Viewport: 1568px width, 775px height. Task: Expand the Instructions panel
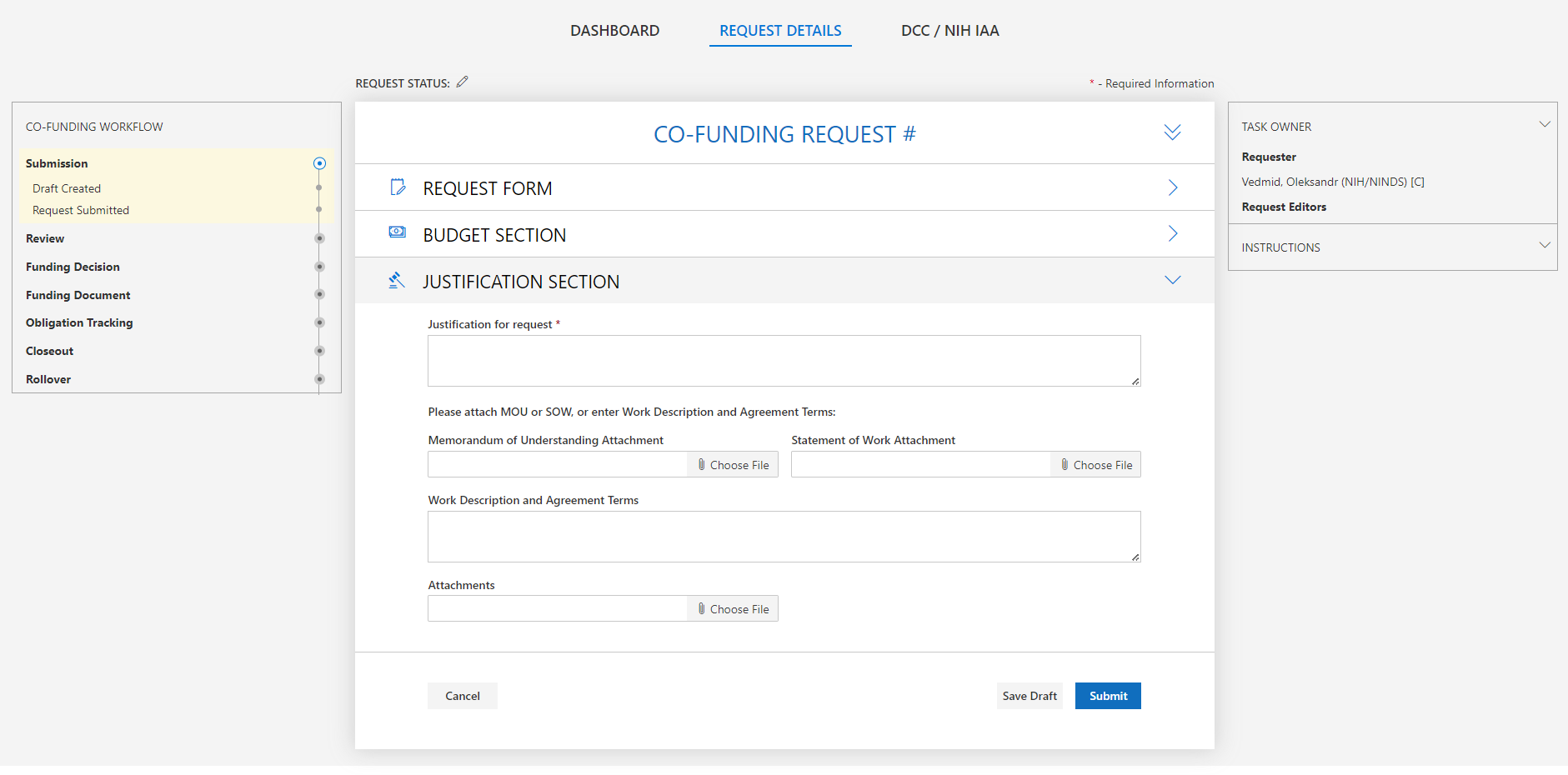click(1544, 246)
